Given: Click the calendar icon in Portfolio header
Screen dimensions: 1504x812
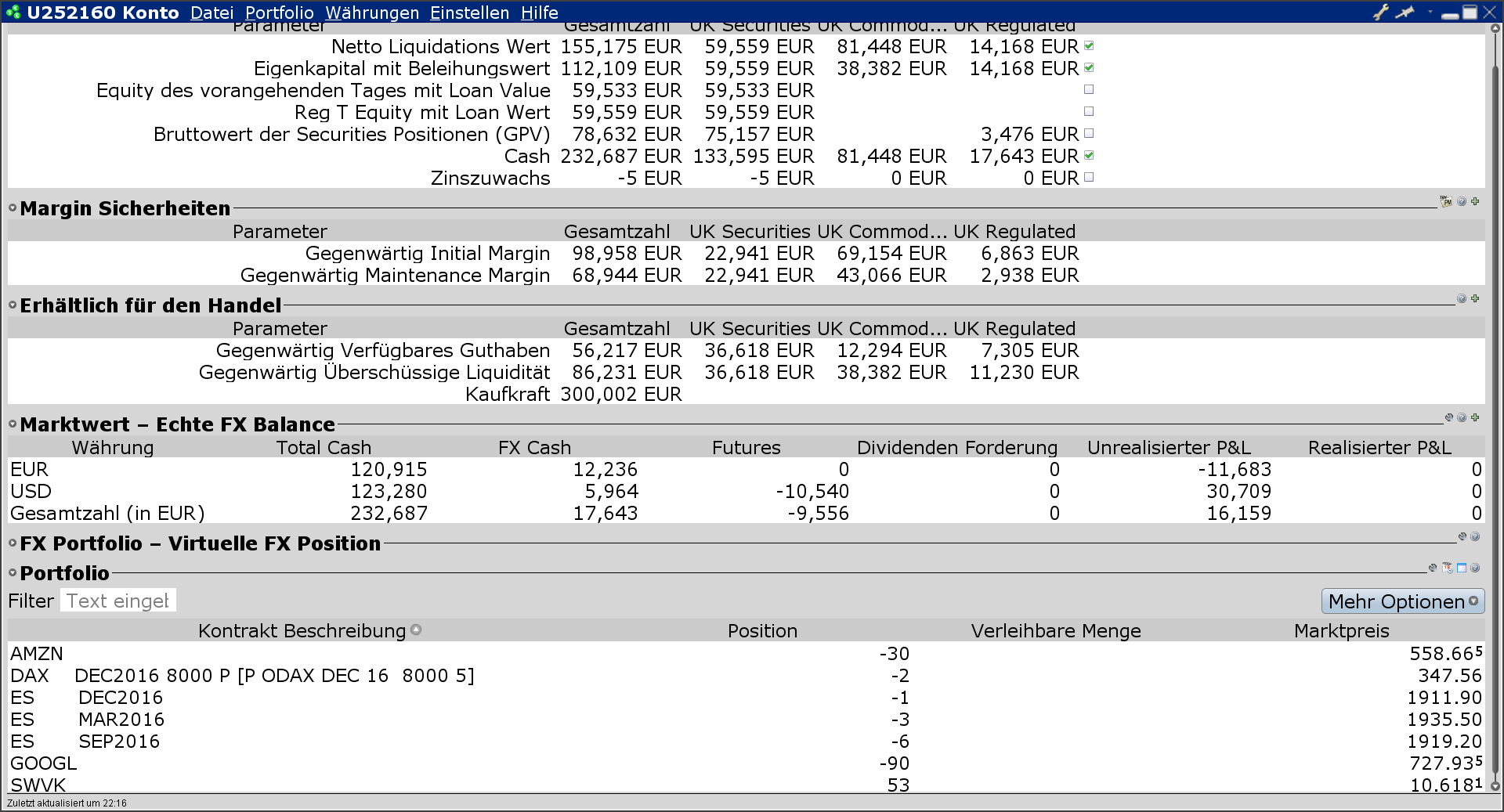Looking at the screenshot, I should (x=1448, y=568).
